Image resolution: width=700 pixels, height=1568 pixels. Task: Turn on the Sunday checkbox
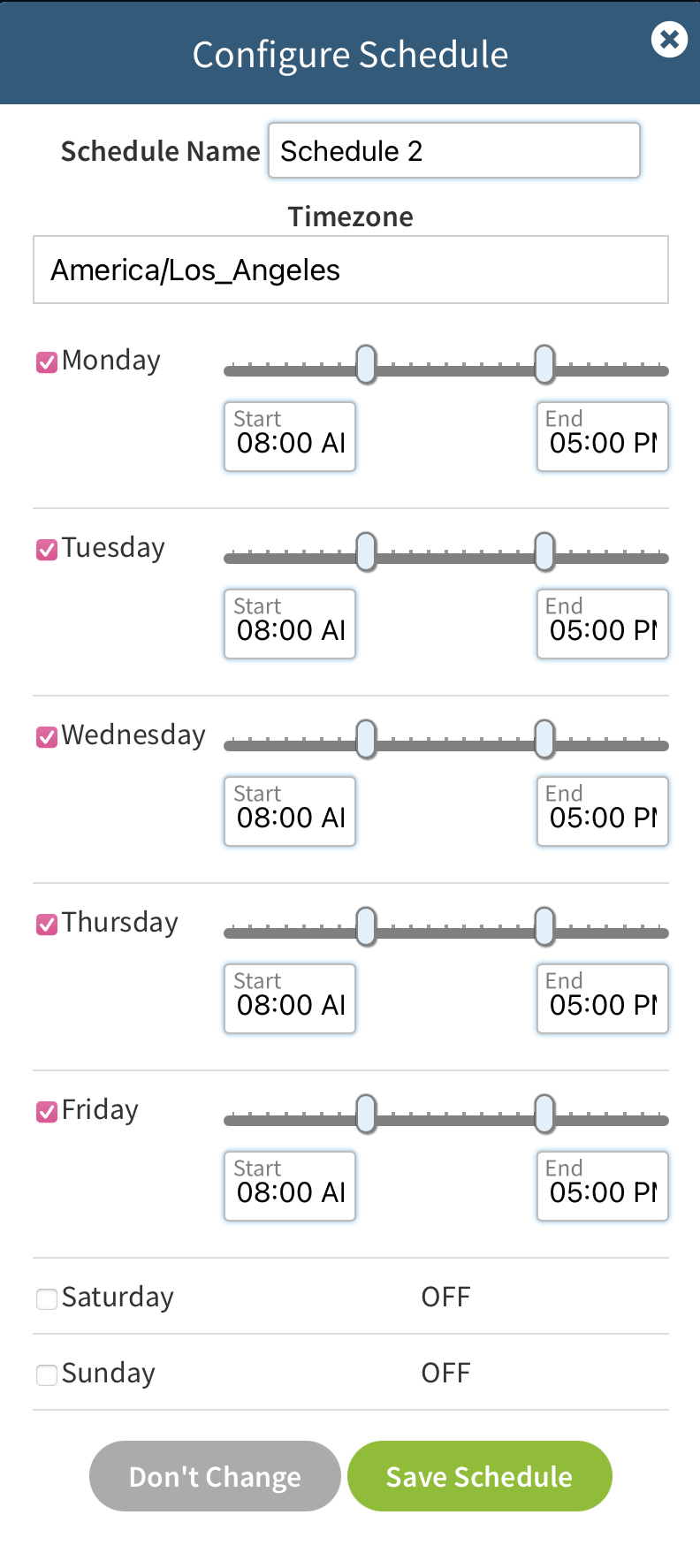pyautogui.click(x=47, y=1374)
